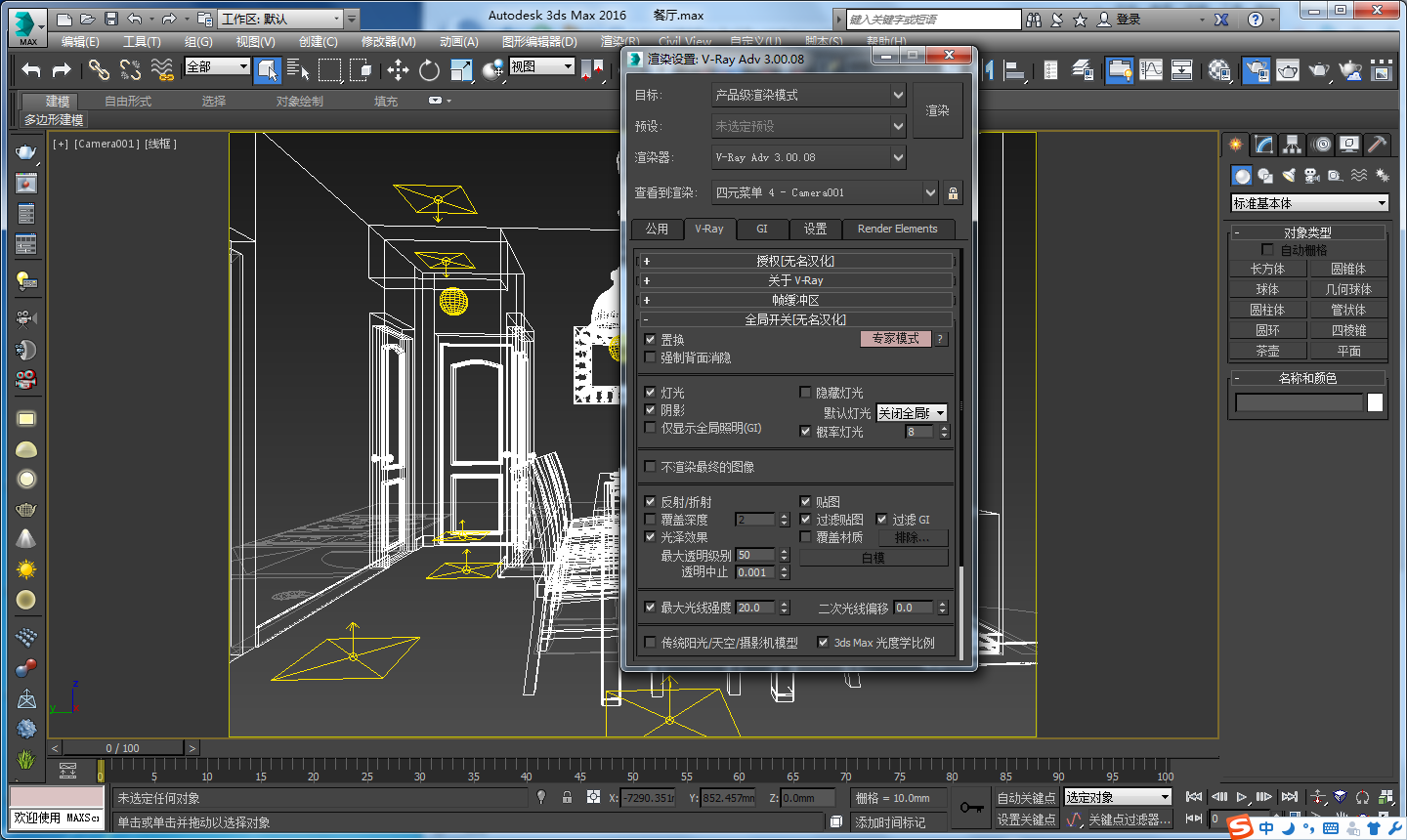Enable 隐藏灯光 checkbox
The width and height of the screenshot is (1407, 840).
coord(805,393)
